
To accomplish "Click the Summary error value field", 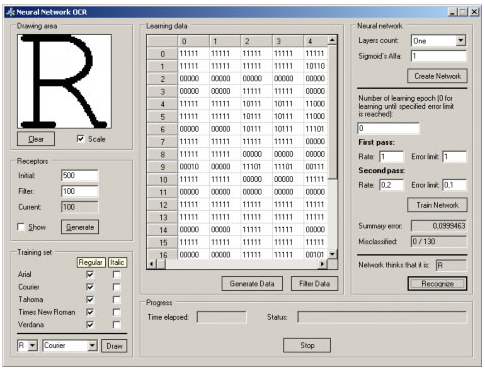I will click(438, 226).
